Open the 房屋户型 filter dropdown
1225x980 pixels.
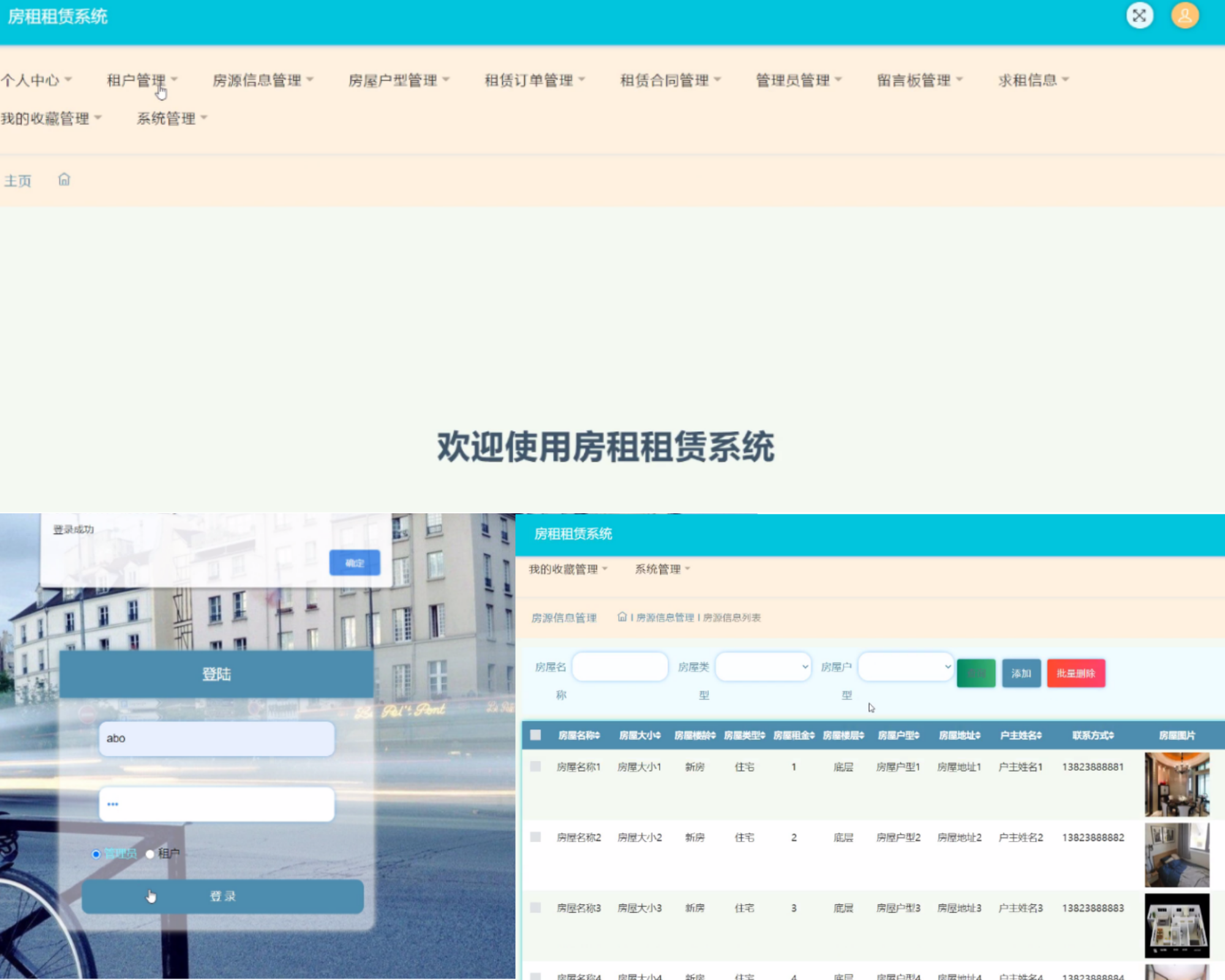[x=906, y=666]
